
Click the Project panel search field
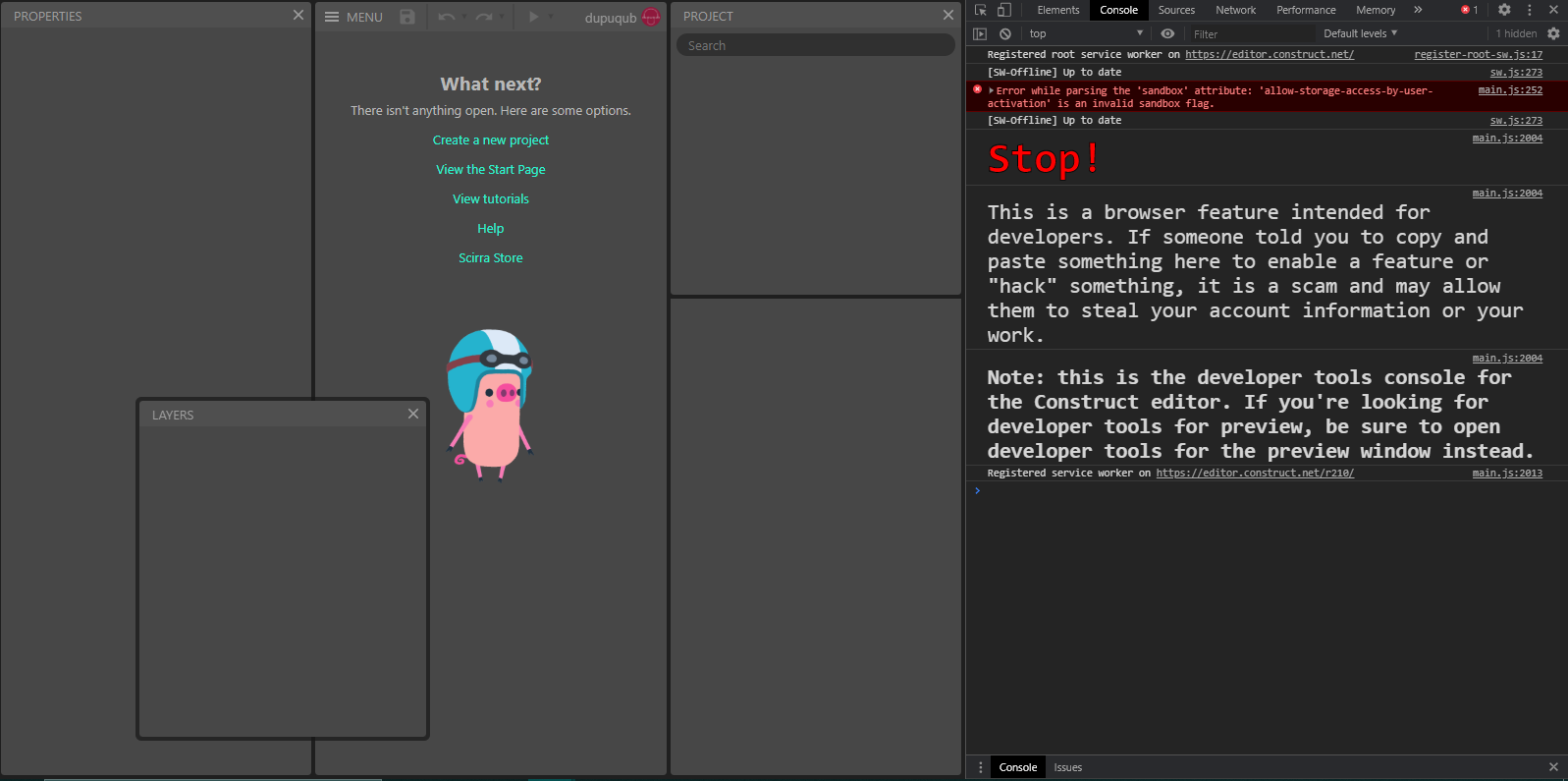point(815,45)
